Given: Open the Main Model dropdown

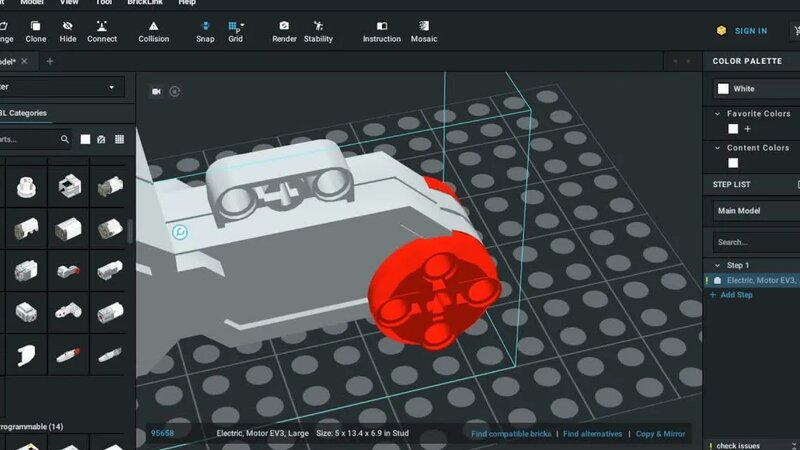Looking at the screenshot, I should (757, 211).
